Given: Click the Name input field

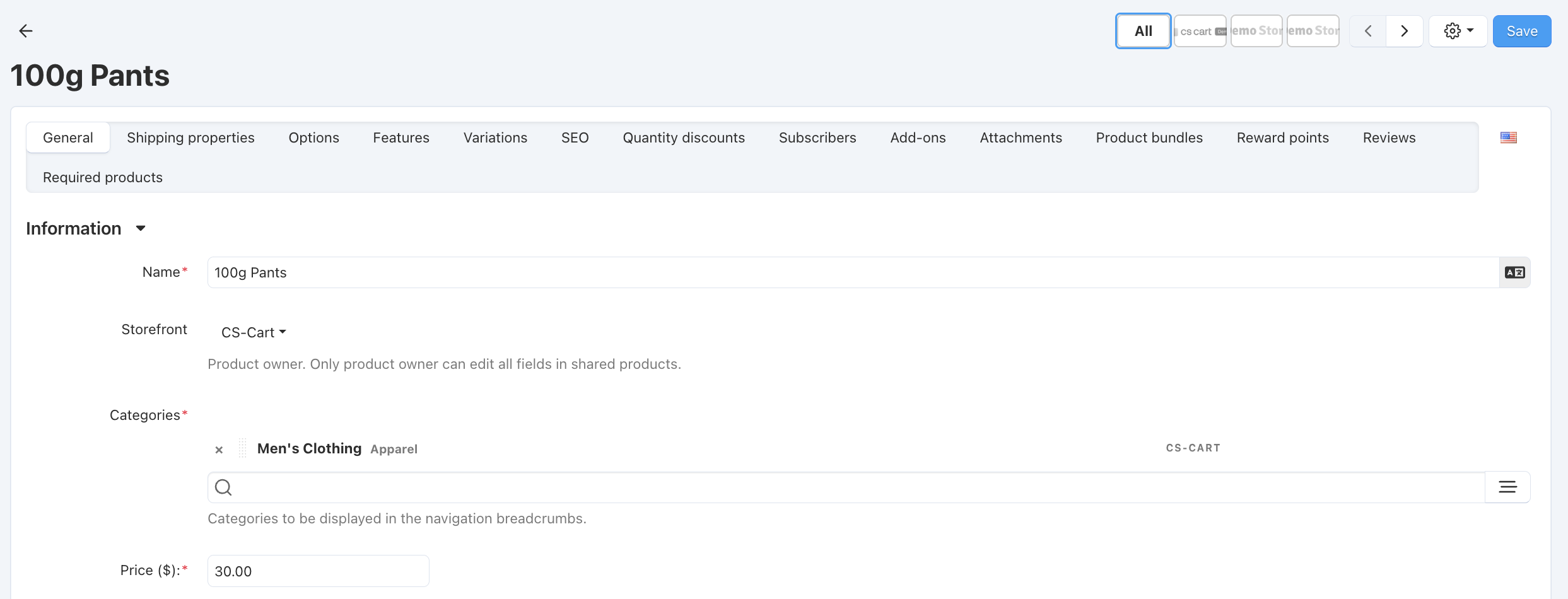Looking at the screenshot, I should pyautogui.click(x=853, y=272).
